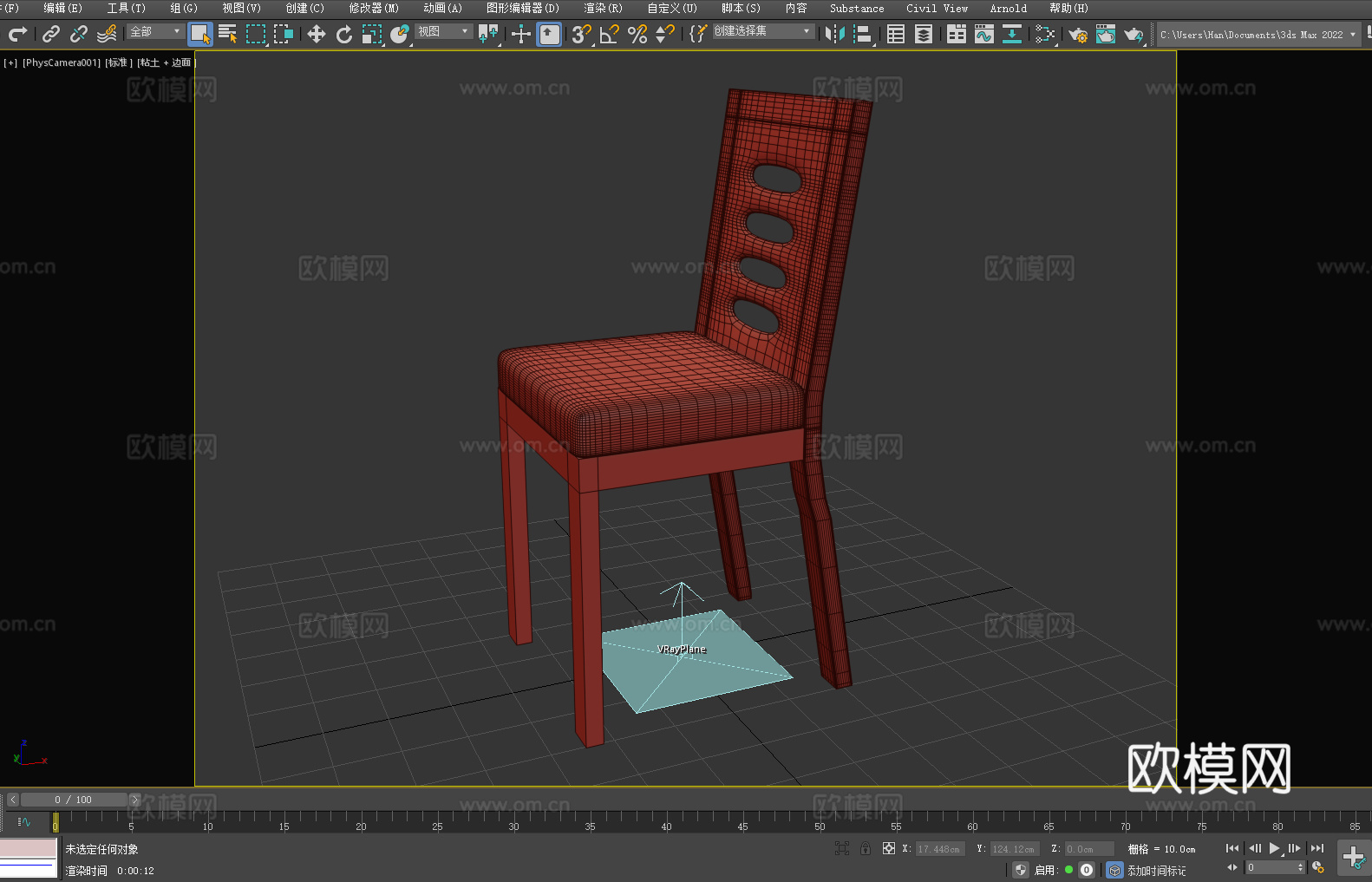Viewport: 1372px width, 882px height.
Task: Toggle the Scene Explorer
Action: 896,34
